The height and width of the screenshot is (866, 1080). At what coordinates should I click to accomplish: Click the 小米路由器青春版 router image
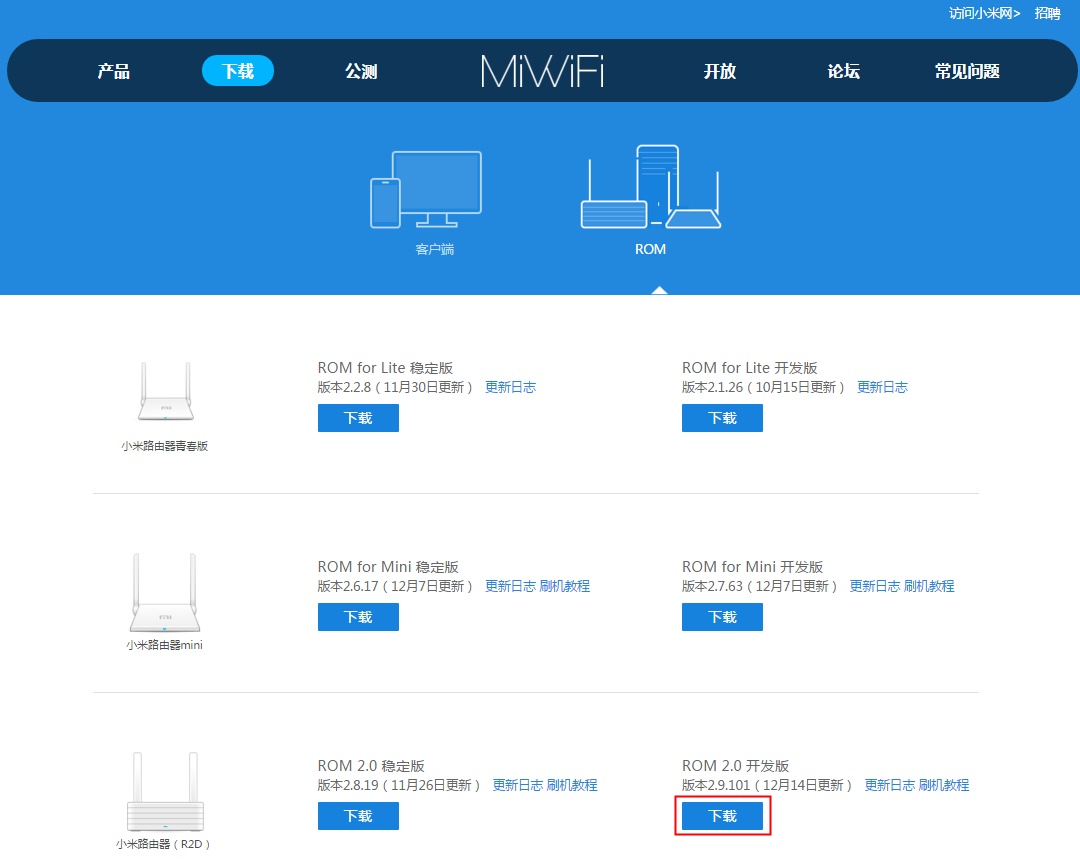[x=165, y=391]
